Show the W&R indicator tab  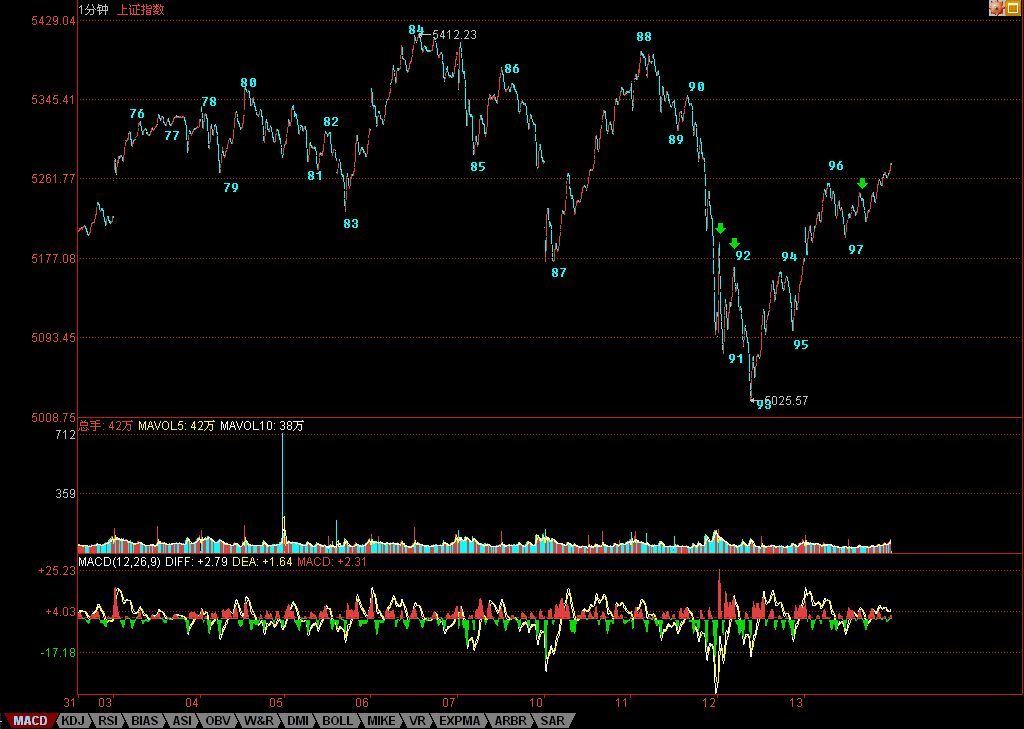click(259, 720)
